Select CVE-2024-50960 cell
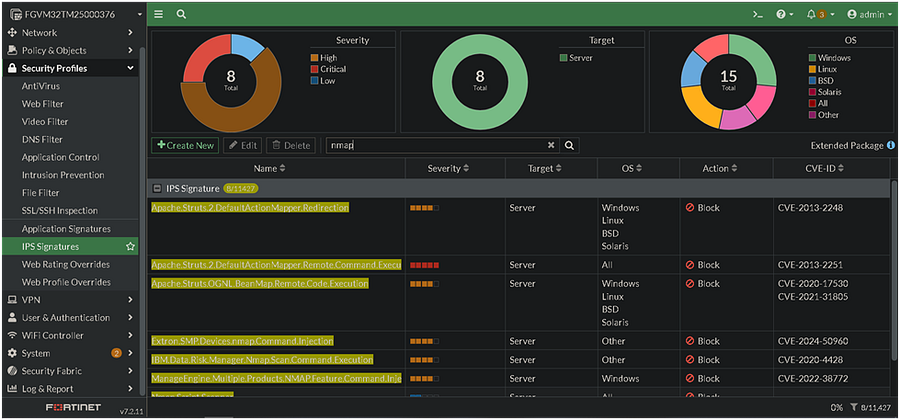Image resolution: width=900 pixels, height=420 pixels. pos(812,341)
